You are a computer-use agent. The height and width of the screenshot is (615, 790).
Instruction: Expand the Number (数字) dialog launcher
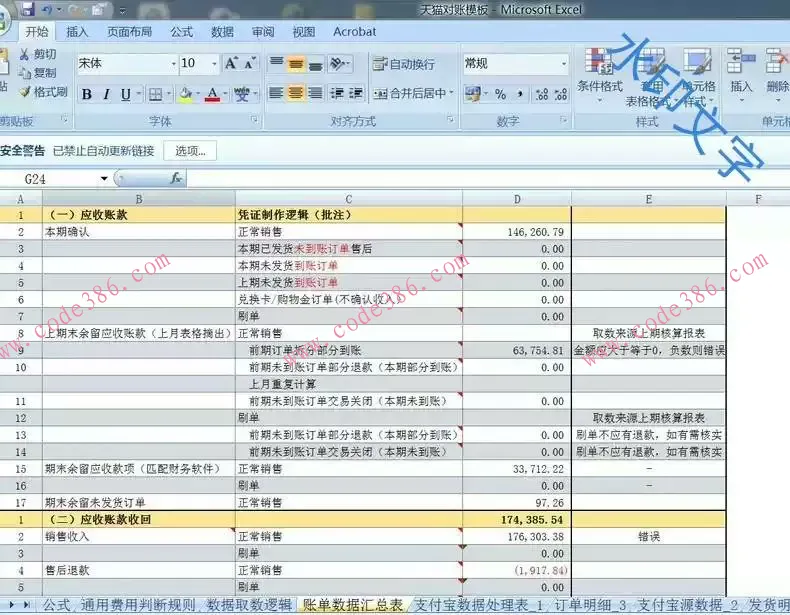click(x=563, y=120)
